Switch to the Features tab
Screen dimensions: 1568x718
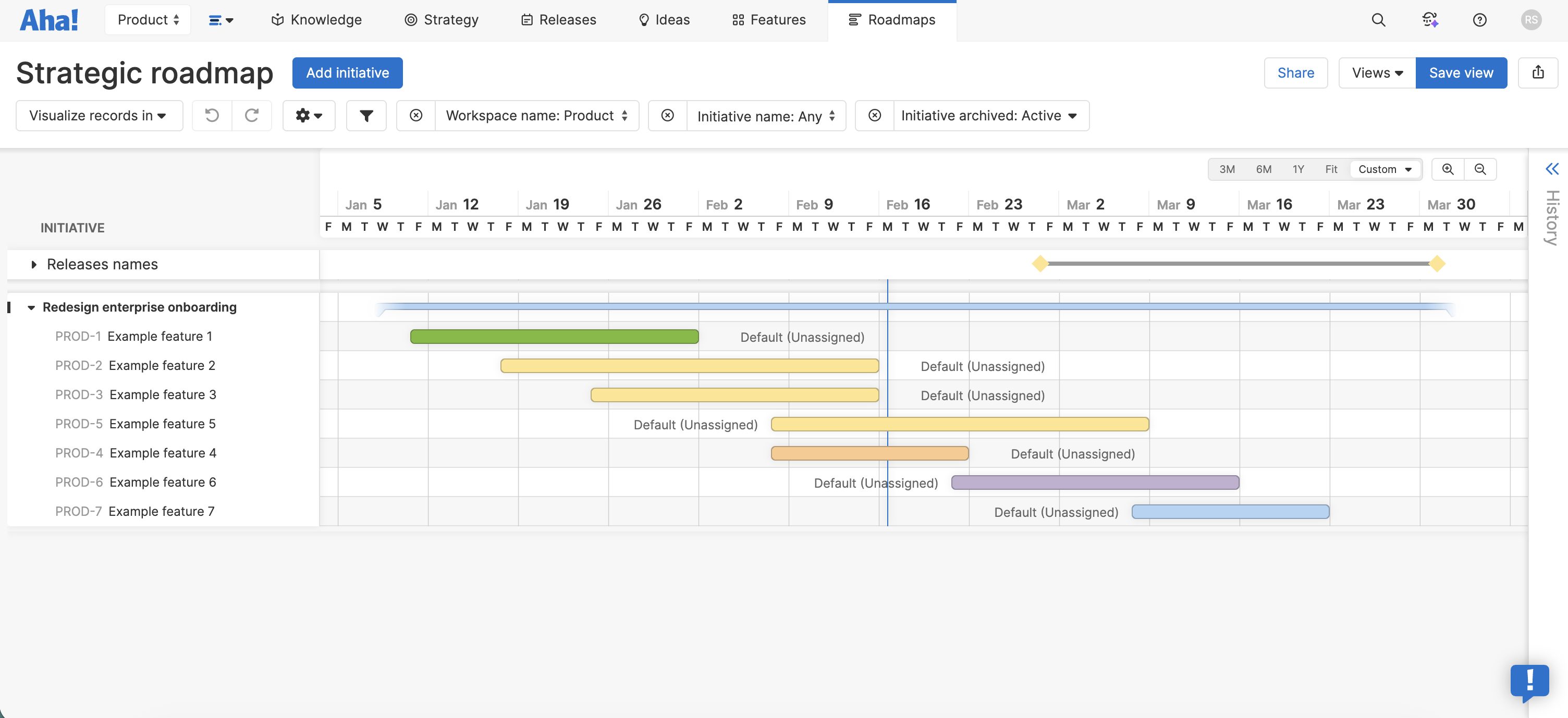(769, 20)
